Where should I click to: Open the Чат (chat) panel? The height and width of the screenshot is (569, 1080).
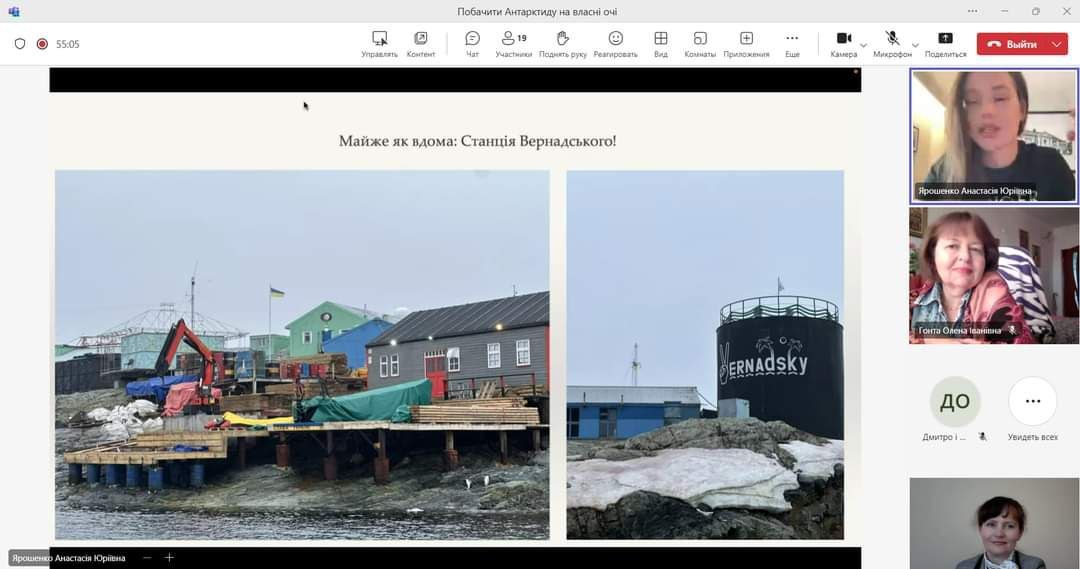tap(472, 43)
